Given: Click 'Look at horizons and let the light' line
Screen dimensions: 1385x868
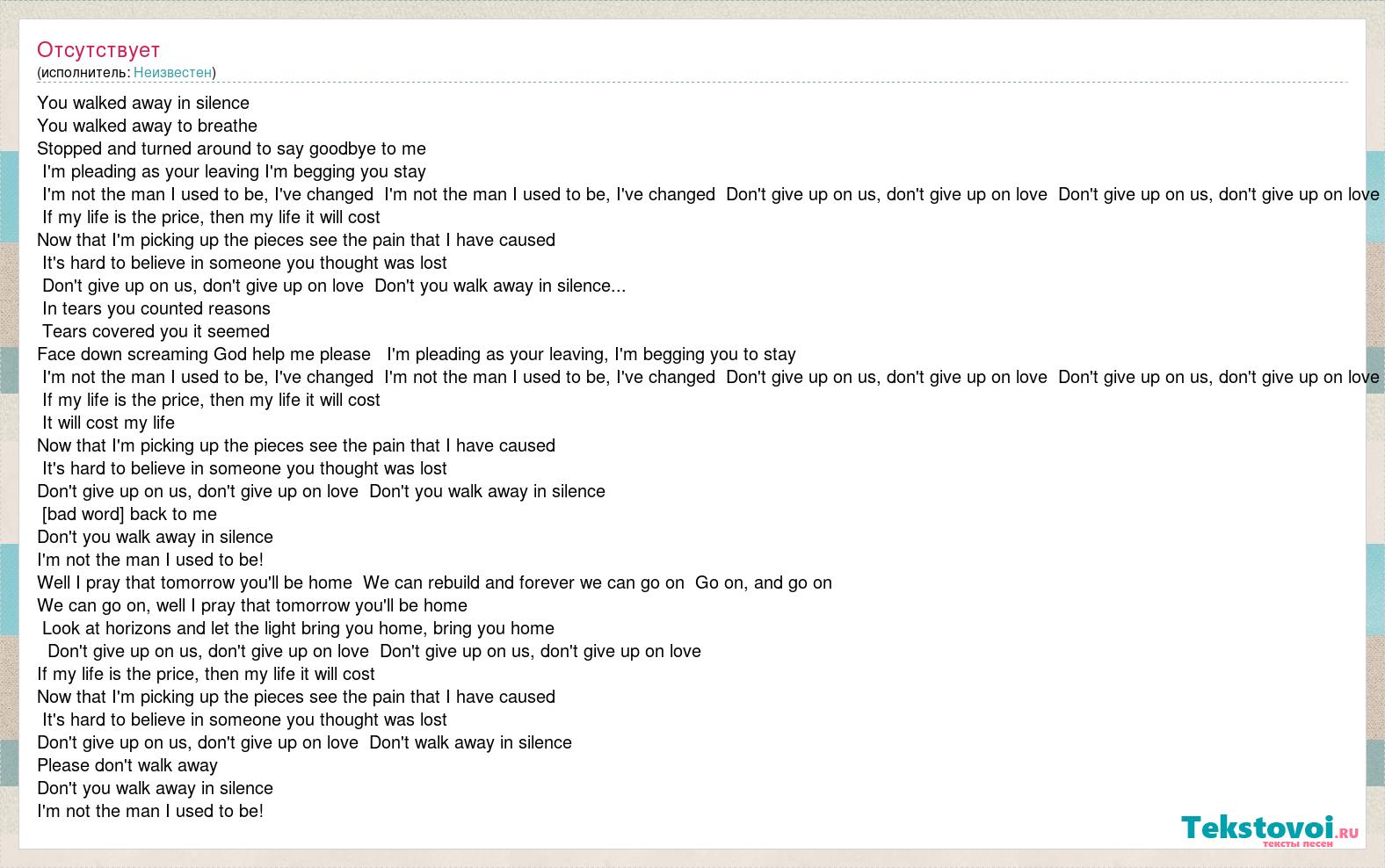Looking at the screenshot, I should [x=298, y=628].
